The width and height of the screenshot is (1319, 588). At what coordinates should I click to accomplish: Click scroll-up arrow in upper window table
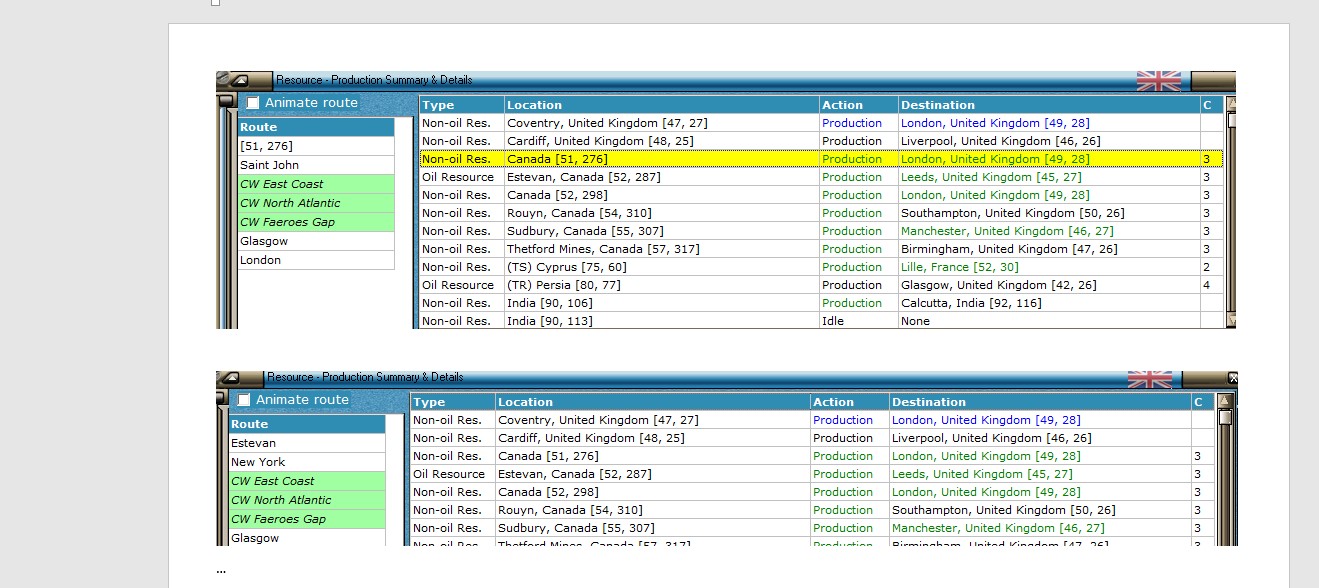pyautogui.click(x=1232, y=103)
